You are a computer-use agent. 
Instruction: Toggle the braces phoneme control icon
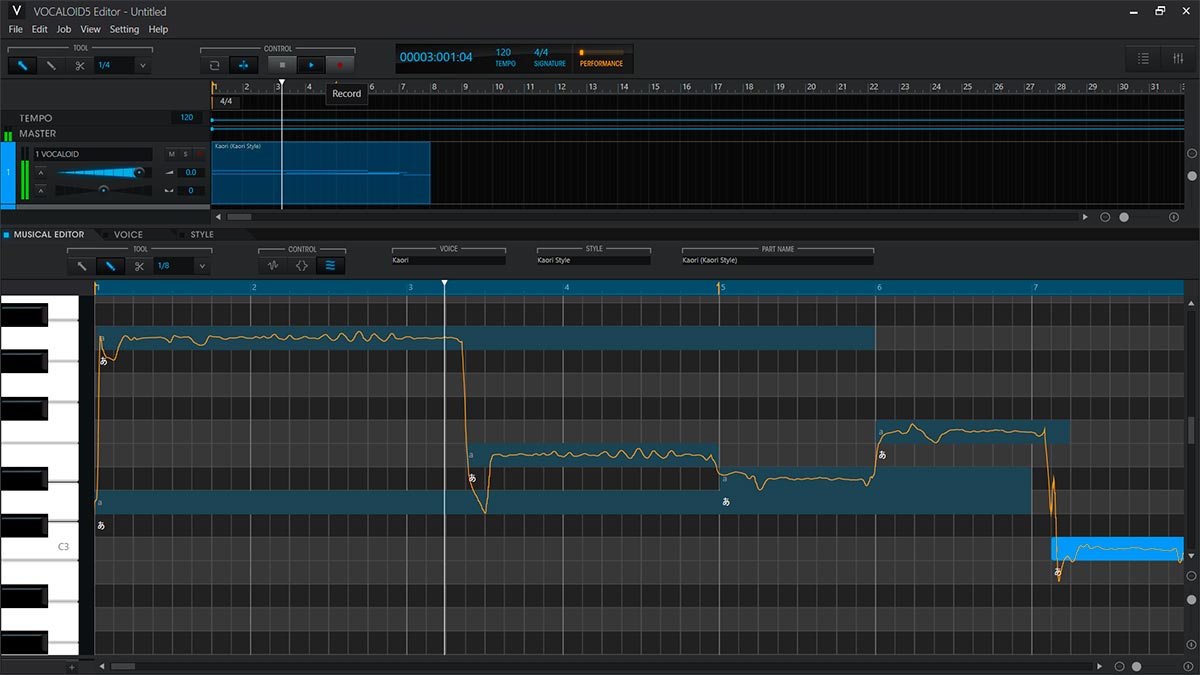[x=302, y=265]
